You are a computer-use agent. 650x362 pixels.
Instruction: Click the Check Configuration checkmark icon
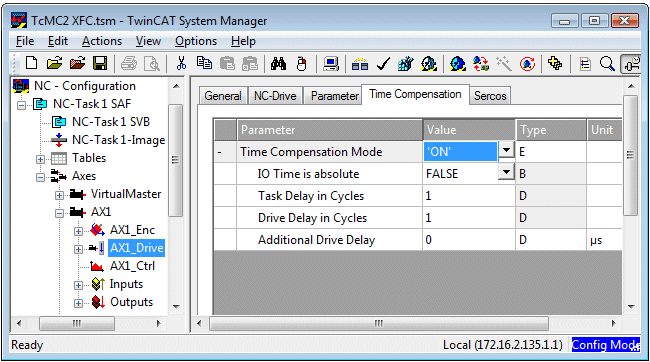coord(383,63)
